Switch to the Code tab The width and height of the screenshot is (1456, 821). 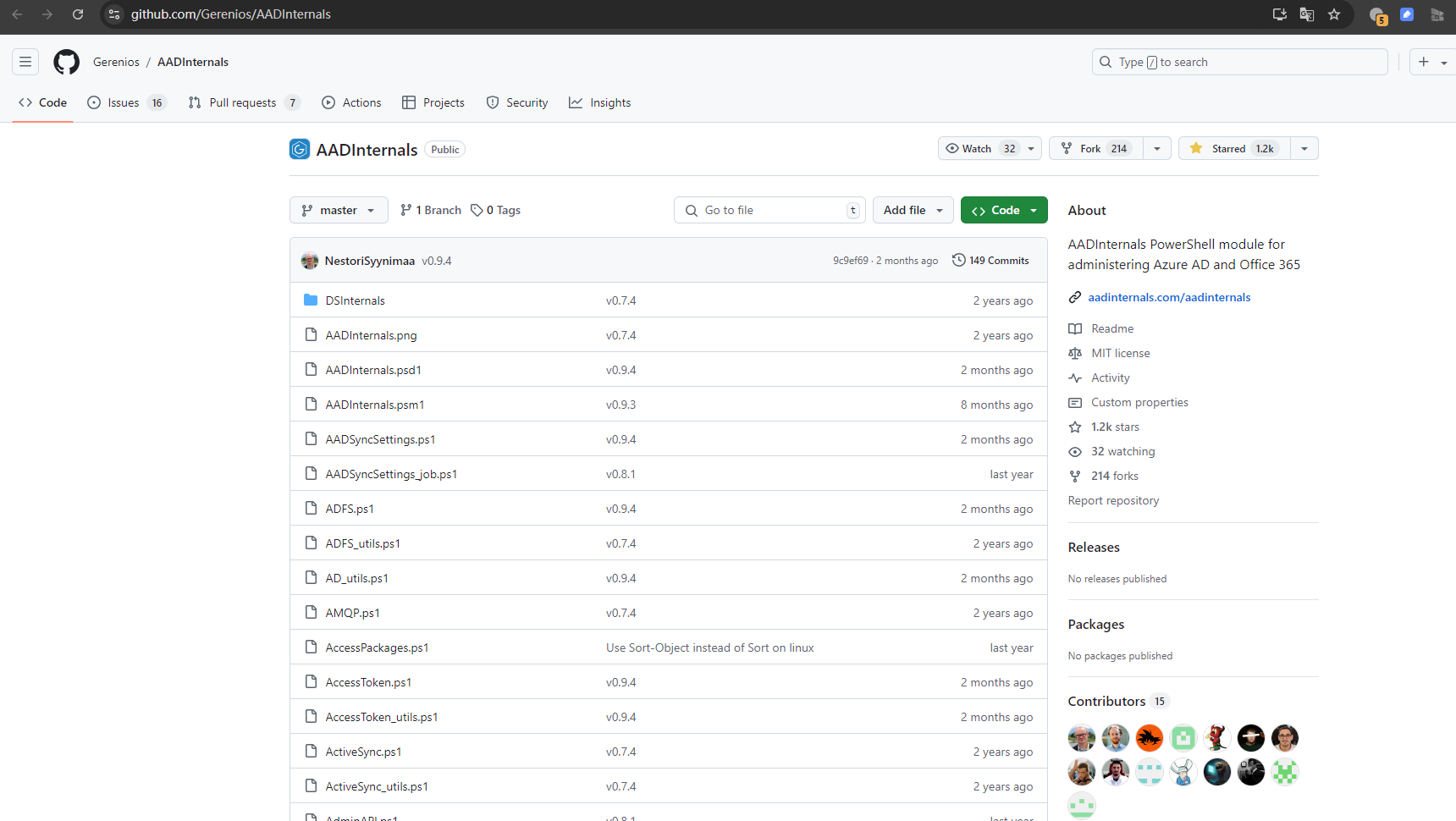pos(42,102)
